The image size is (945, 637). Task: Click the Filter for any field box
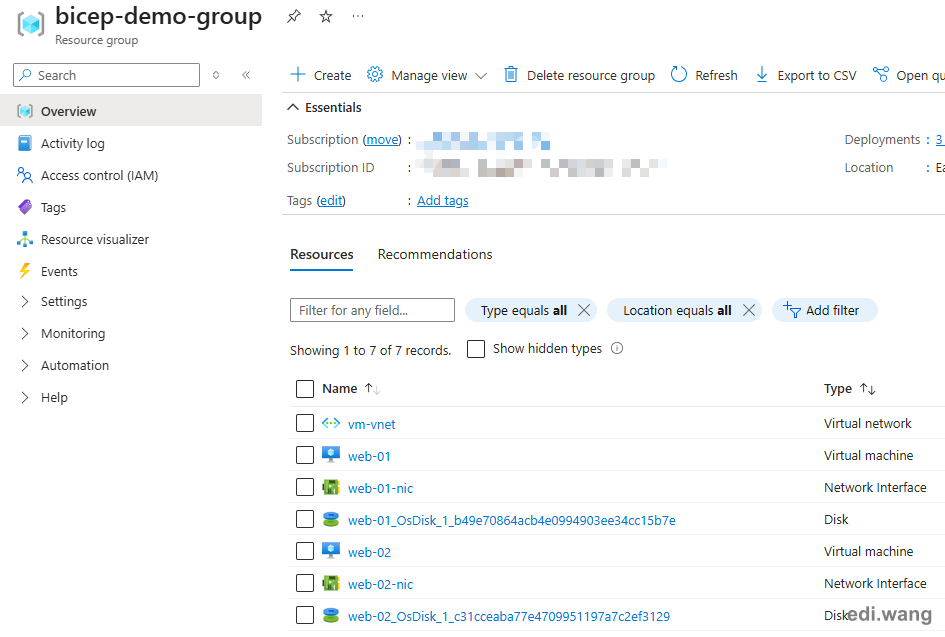pos(372,310)
